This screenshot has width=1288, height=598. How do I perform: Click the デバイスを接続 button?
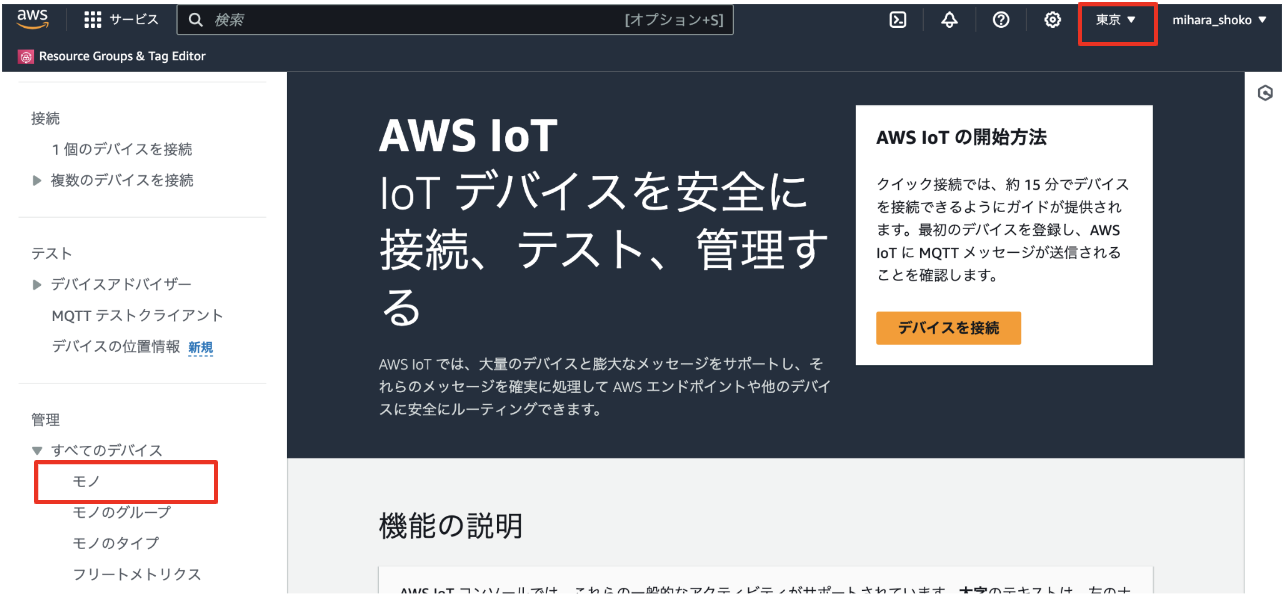tap(948, 328)
